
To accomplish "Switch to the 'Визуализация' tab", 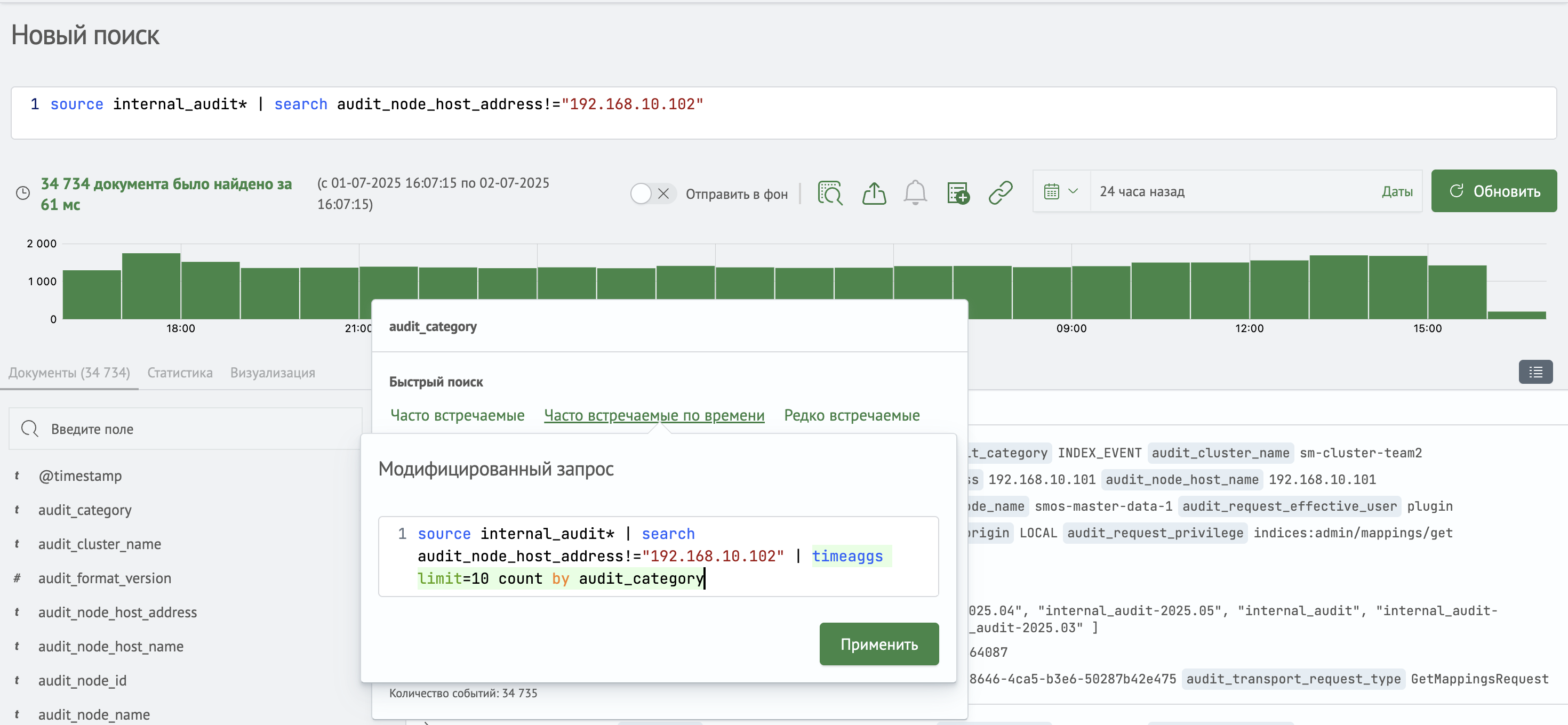I will tap(273, 373).
